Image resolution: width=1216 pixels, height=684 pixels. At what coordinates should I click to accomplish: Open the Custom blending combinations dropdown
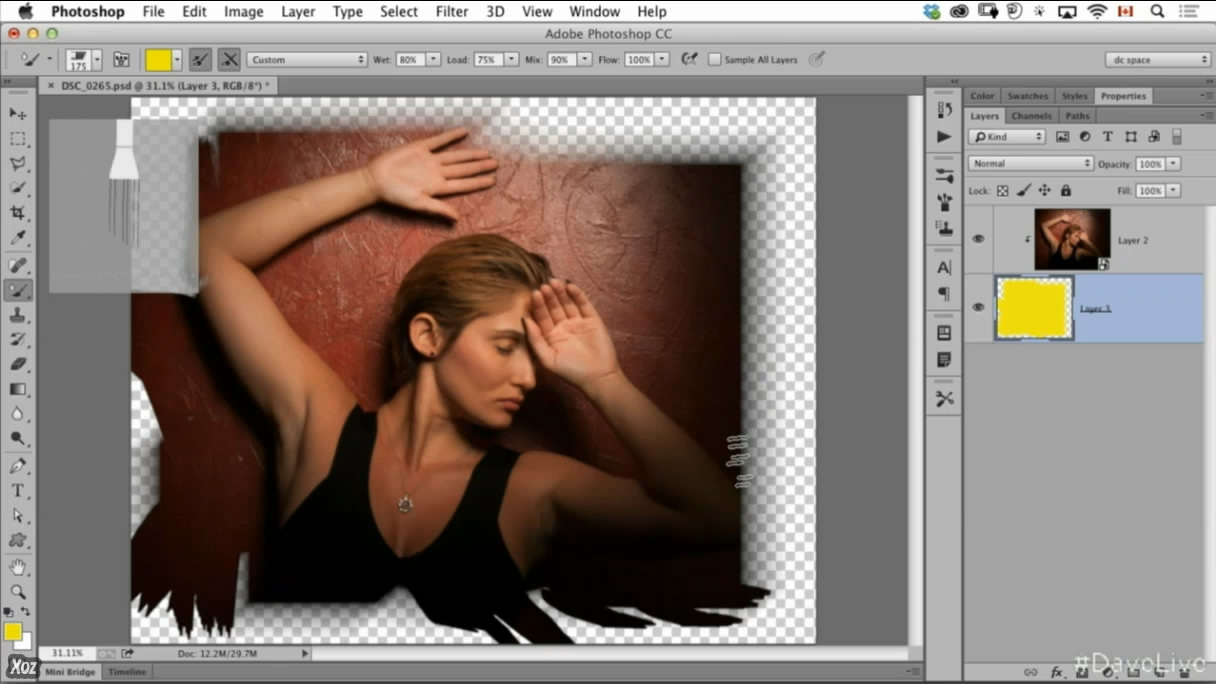pyautogui.click(x=307, y=60)
